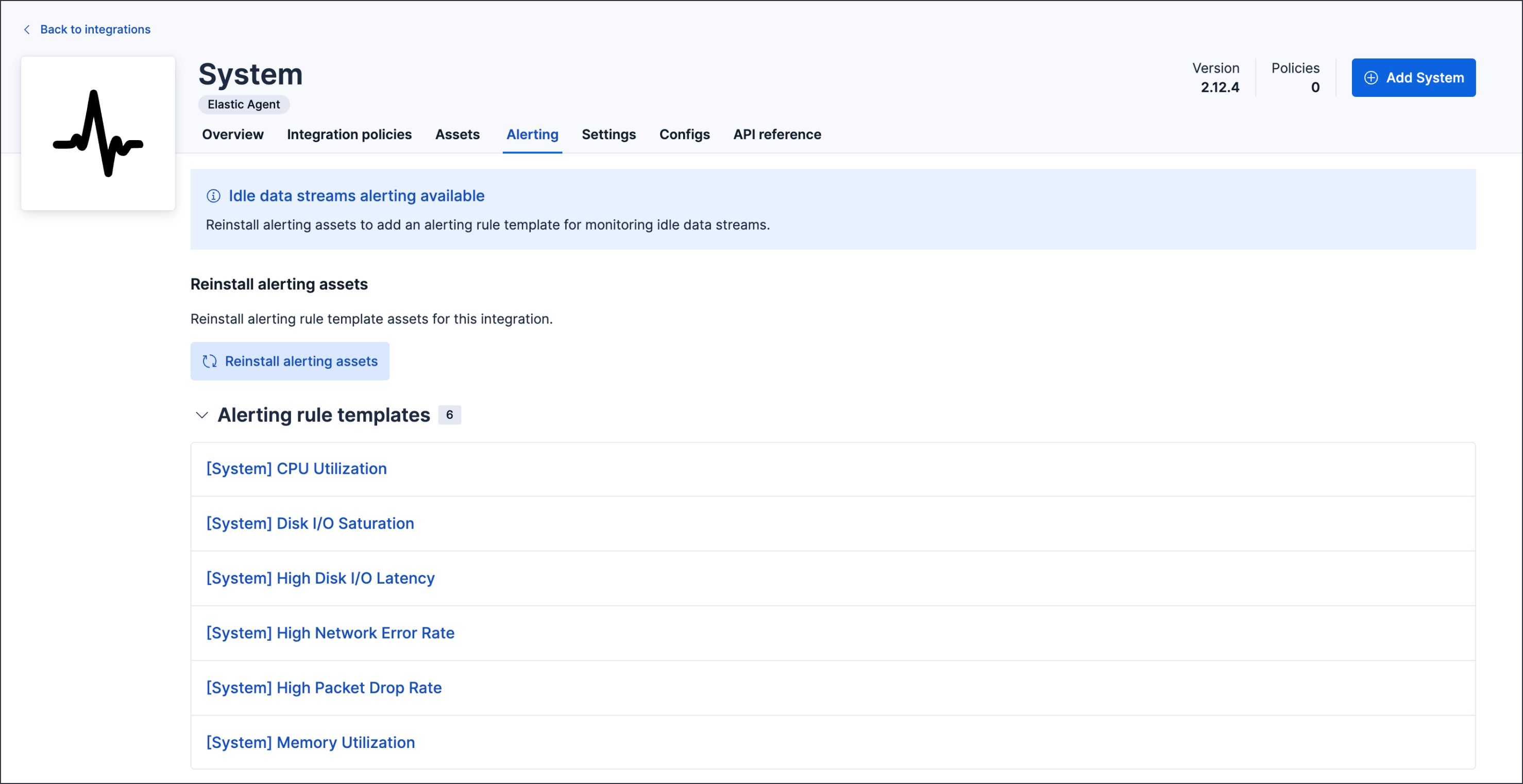Image resolution: width=1523 pixels, height=784 pixels.
Task: Click the templates count badge showing 6
Action: click(449, 415)
